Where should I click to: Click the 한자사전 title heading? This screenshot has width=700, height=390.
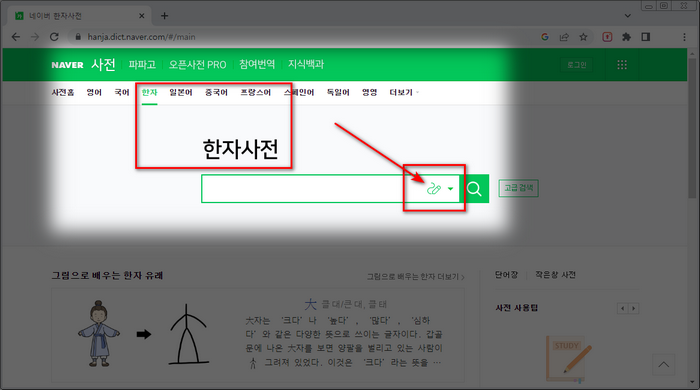pos(241,149)
